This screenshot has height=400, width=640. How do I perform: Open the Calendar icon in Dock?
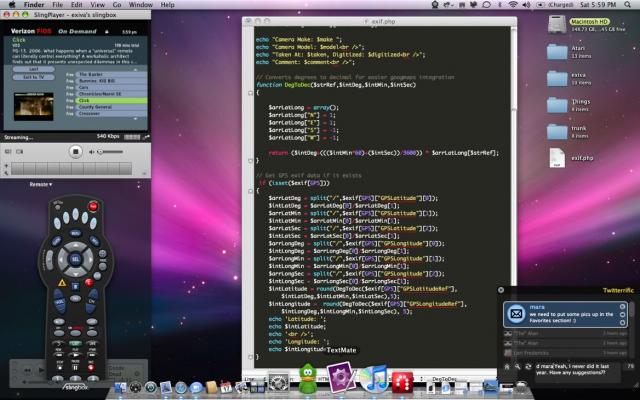coord(226,387)
